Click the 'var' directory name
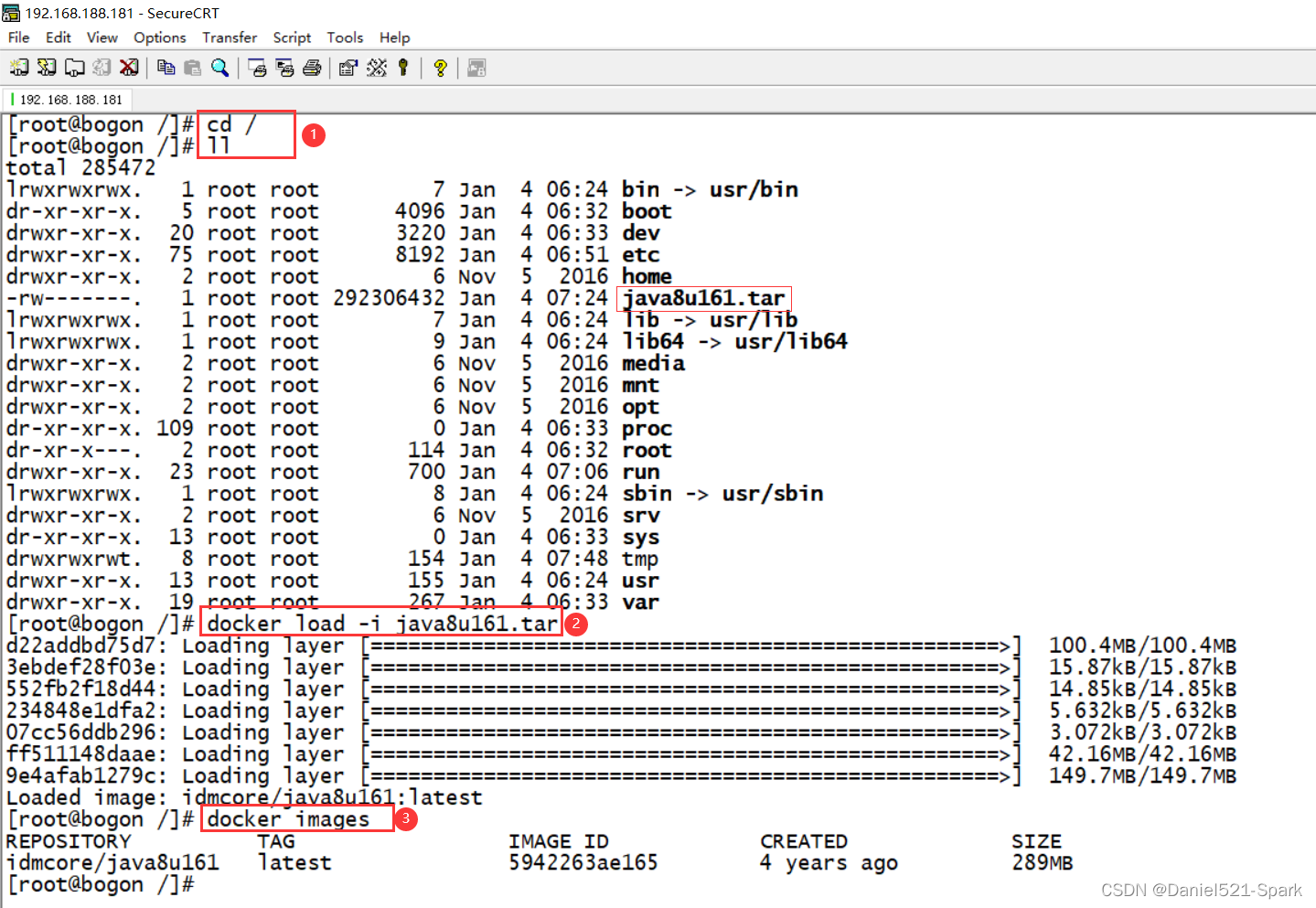 point(641,604)
